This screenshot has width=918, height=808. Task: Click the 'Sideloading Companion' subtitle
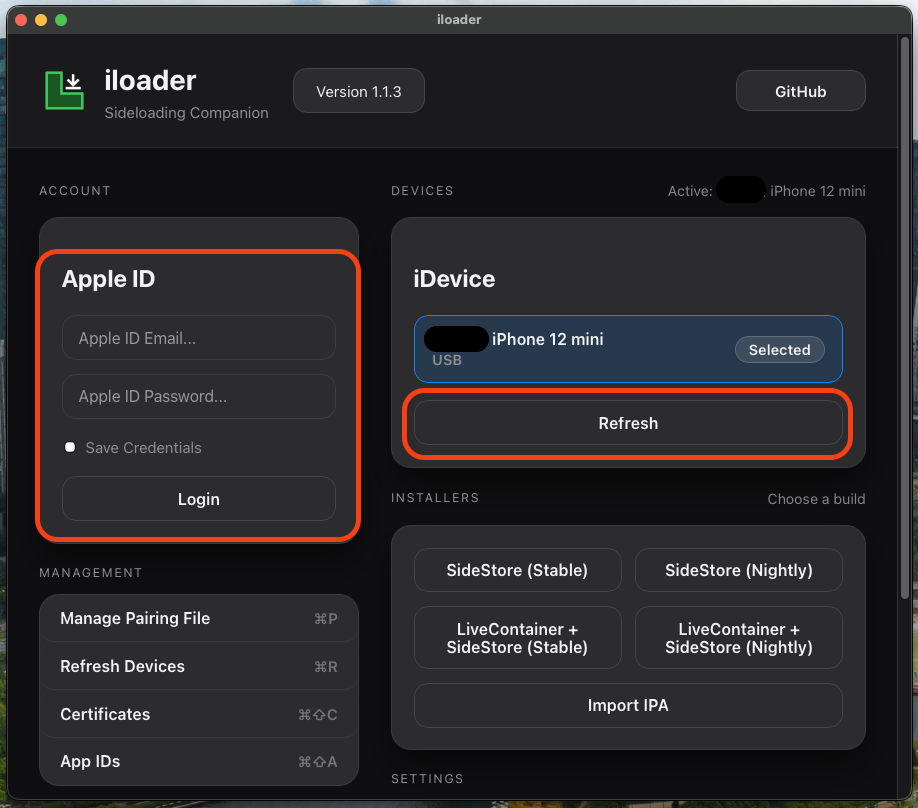pos(186,112)
